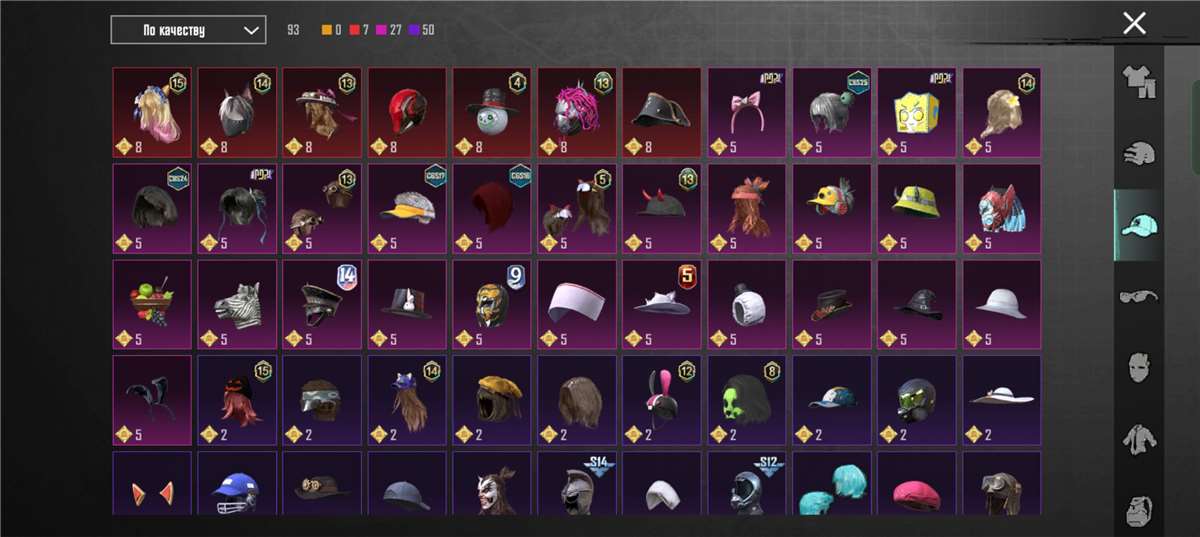The height and width of the screenshot is (537, 1200).
Task: Open the glasses category icon
Action: [x=1137, y=295]
